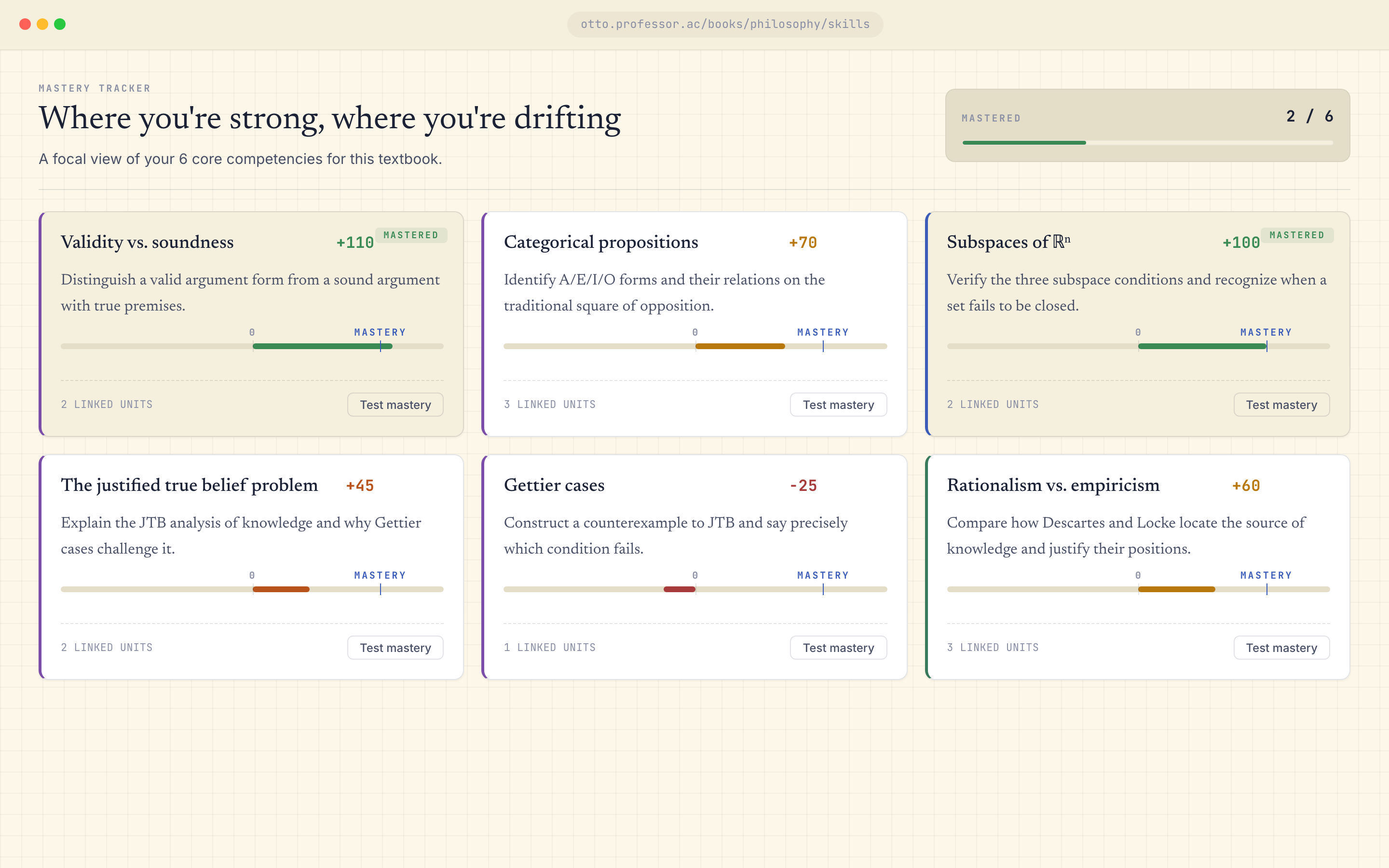The width and height of the screenshot is (1389, 868).
Task: Click the +110 score on Validity card
Action: [x=354, y=243]
